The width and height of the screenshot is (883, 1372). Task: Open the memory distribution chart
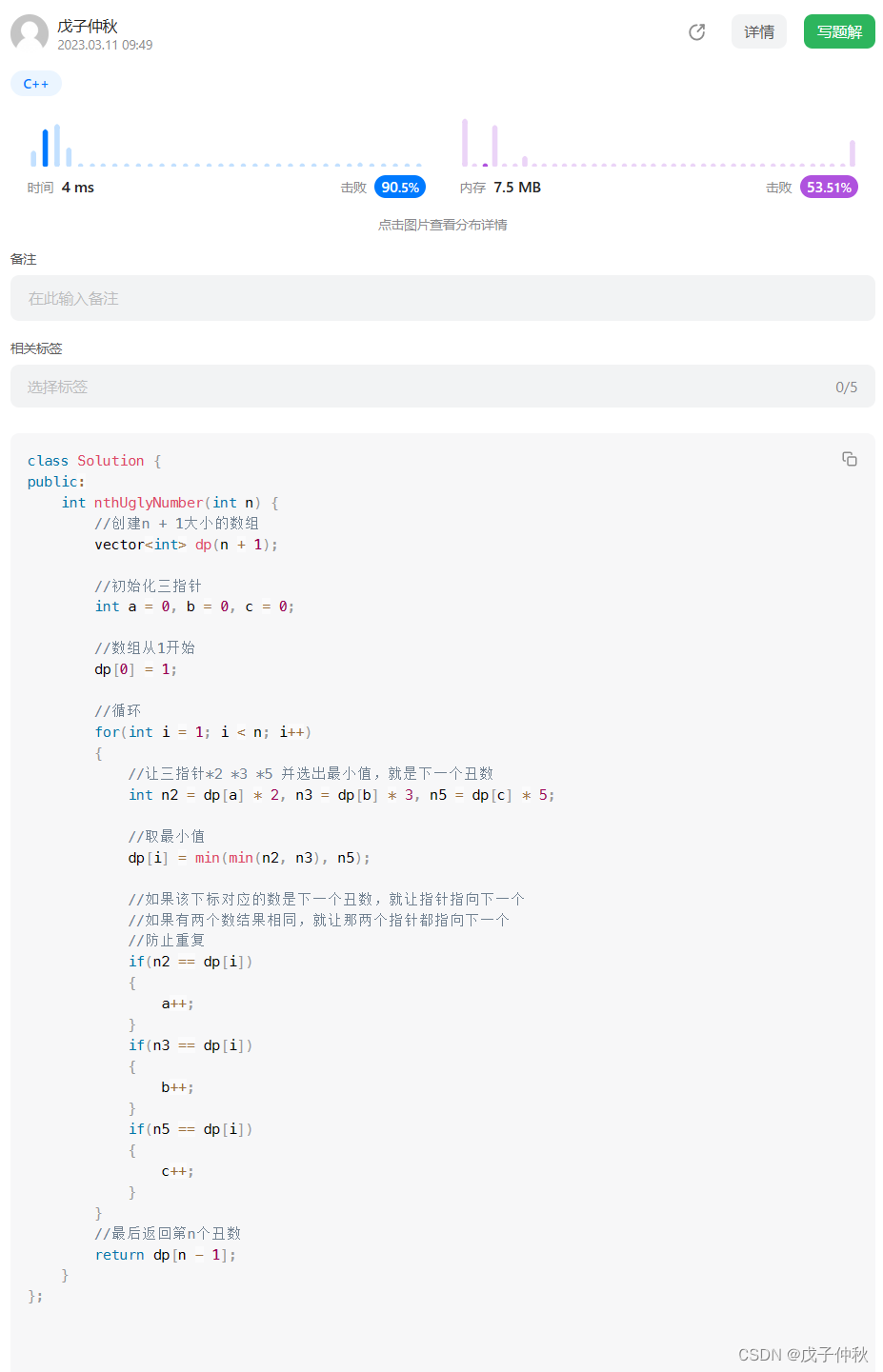658,143
